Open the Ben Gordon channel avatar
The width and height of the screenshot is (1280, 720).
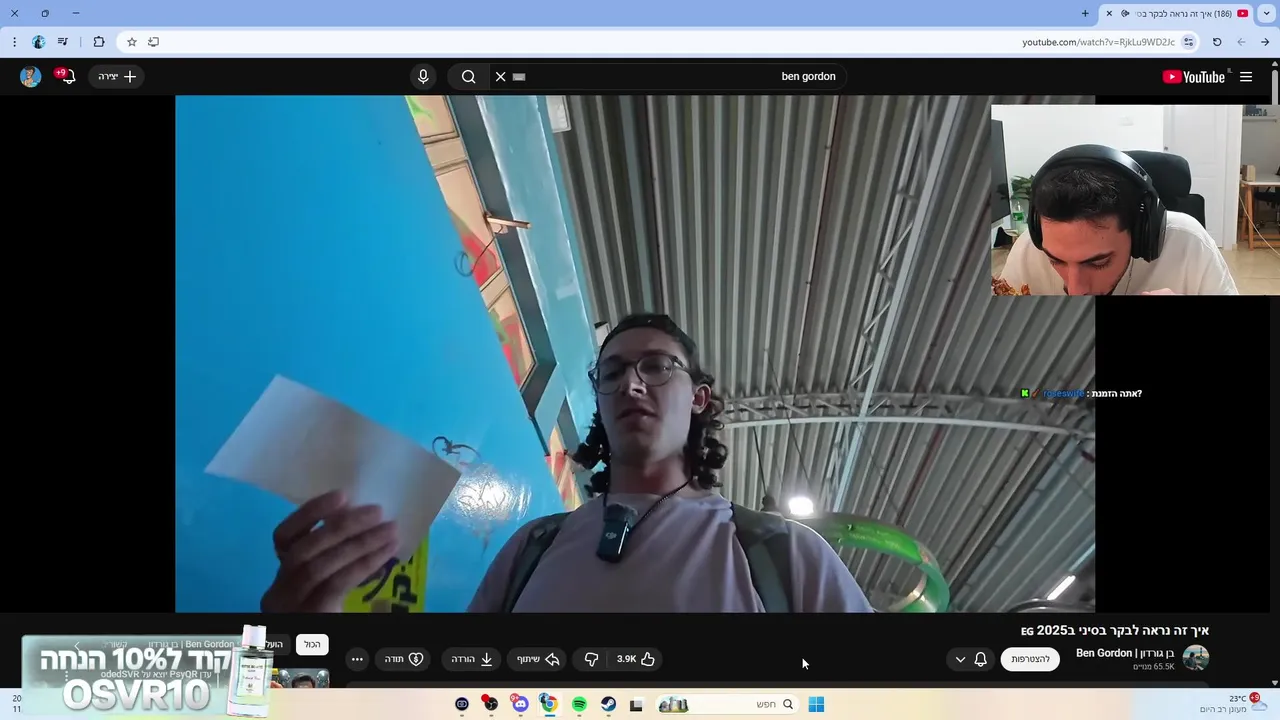pos(1196,658)
